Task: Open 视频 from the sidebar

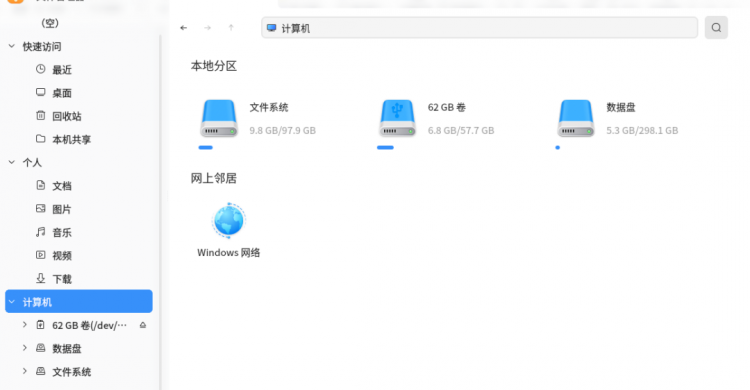Action: point(62,256)
